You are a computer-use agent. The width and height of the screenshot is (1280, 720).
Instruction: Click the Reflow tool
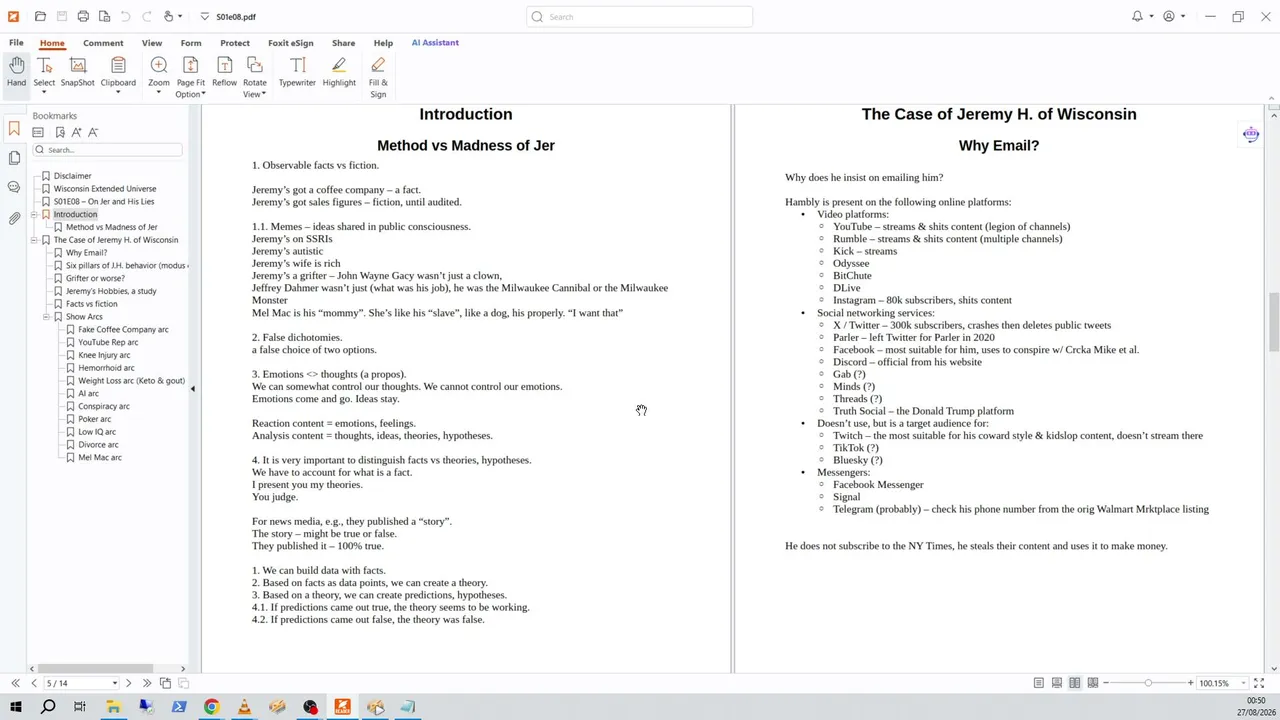(x=224, y=72)
